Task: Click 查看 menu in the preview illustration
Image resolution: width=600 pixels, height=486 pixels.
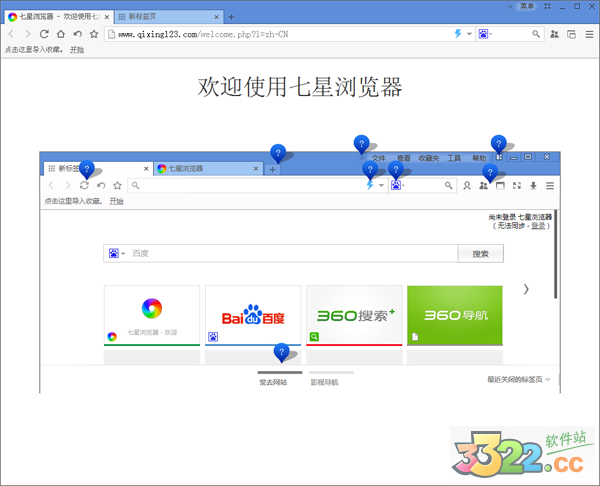Action: point(403,158)
